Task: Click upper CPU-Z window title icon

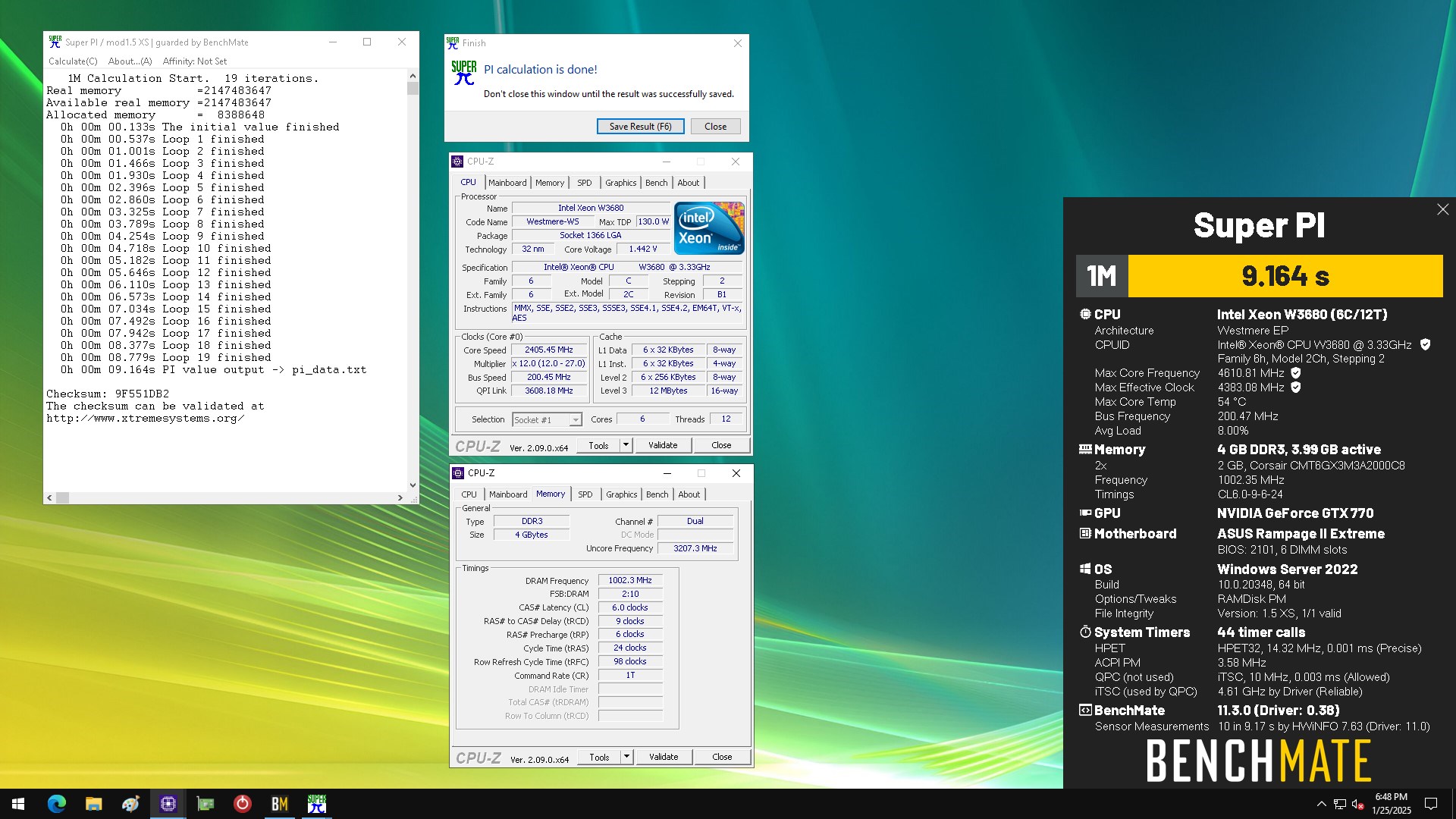Action: coord(457,162)
